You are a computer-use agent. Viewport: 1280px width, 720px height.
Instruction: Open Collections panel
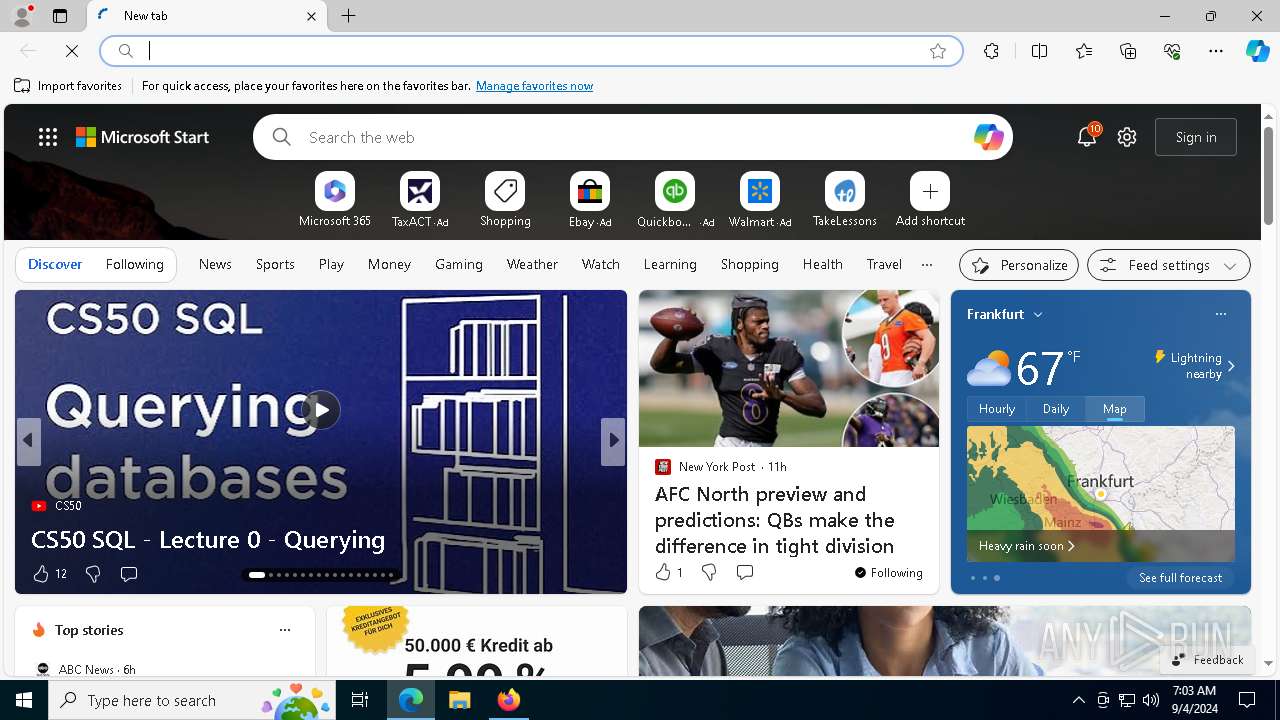[x=1128, y=51]
